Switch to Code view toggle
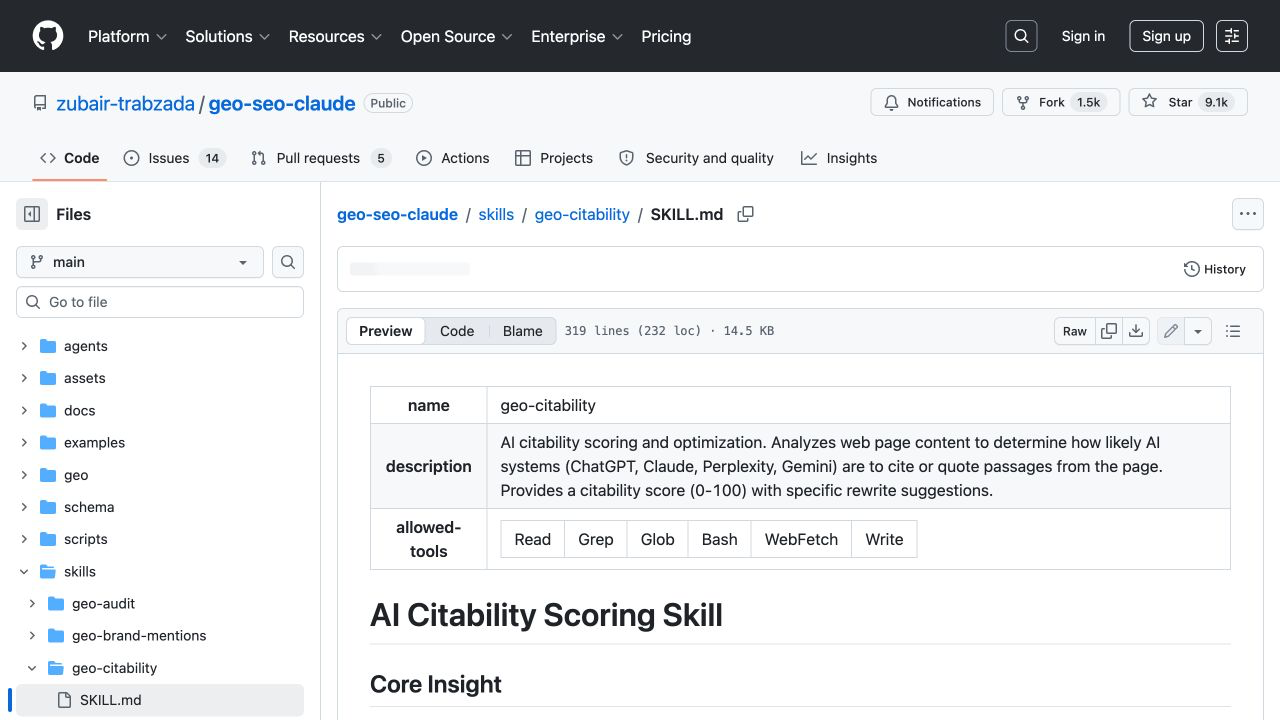This screenshot has height=720, width=1280. pyautogui.click(x=457, y=331)
